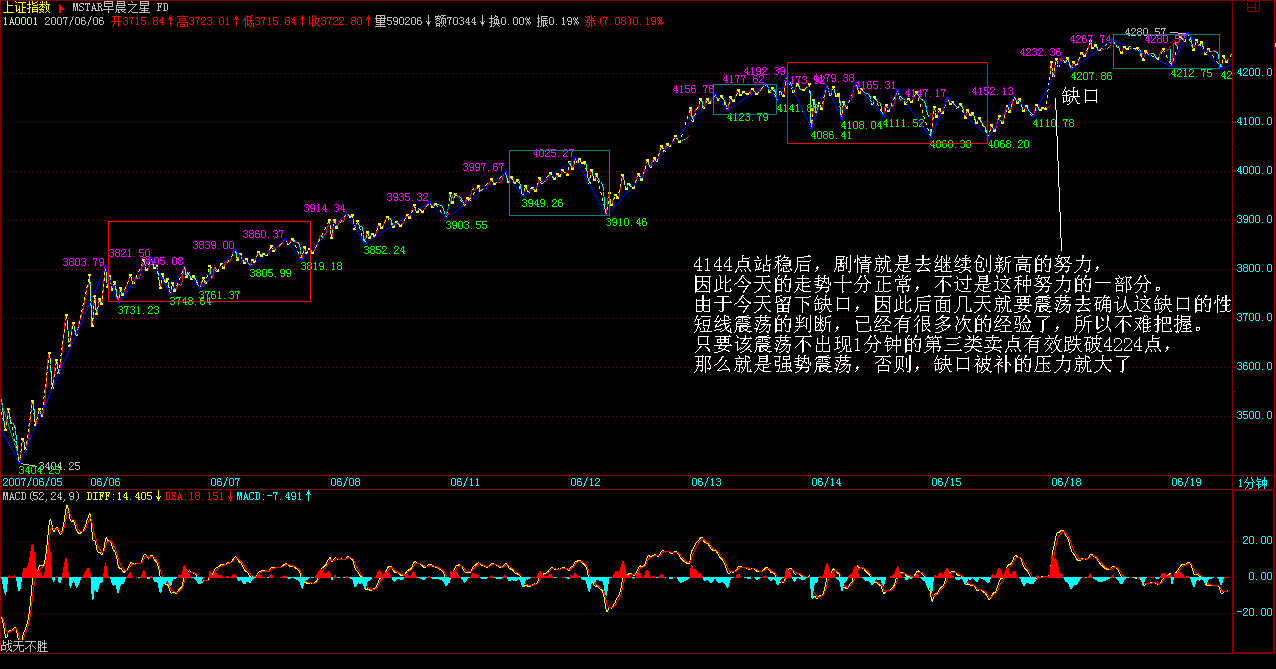Click the 上证指数 index title

coord(27,7)
